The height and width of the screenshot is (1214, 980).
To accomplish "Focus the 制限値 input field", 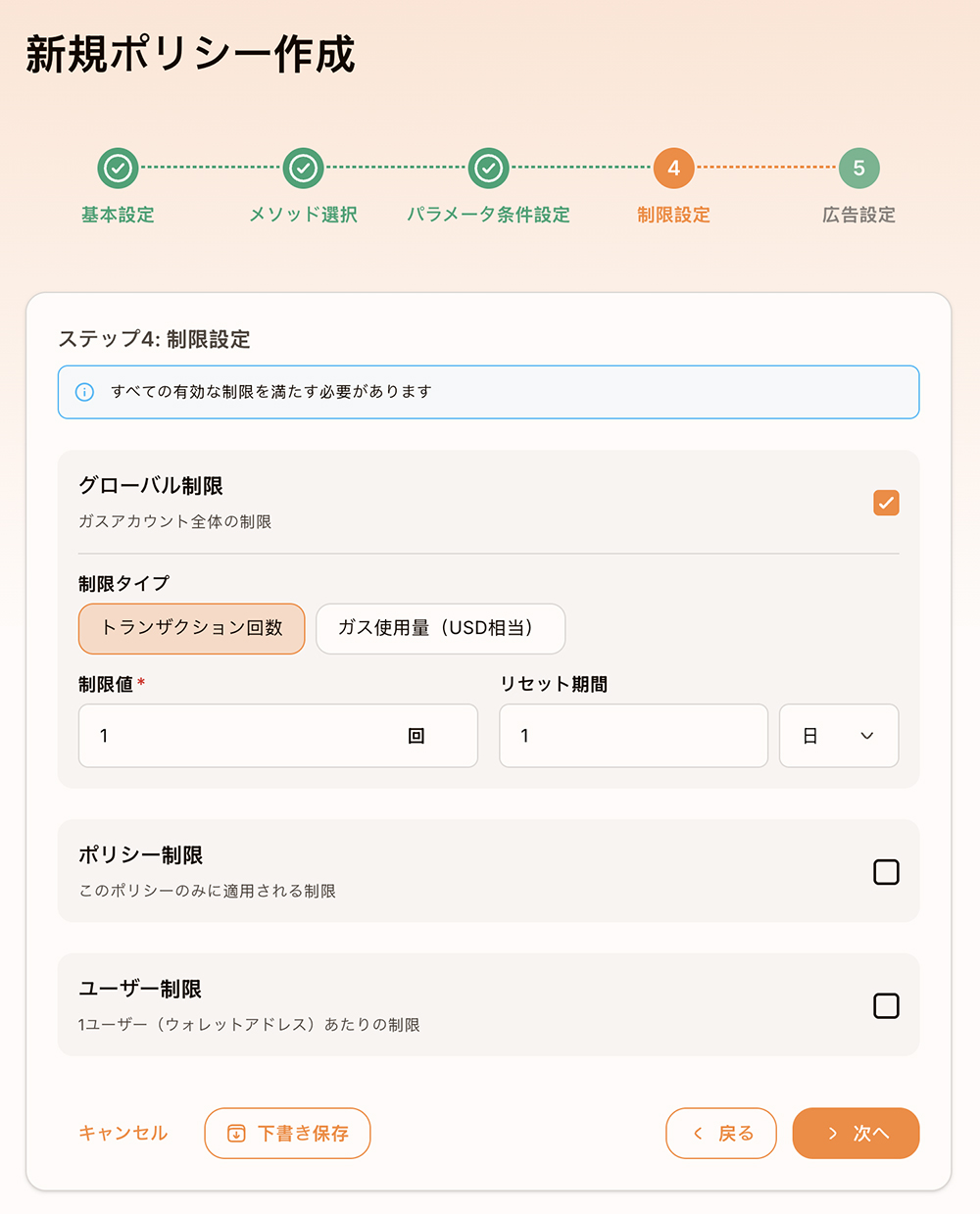I will point(278,736).
